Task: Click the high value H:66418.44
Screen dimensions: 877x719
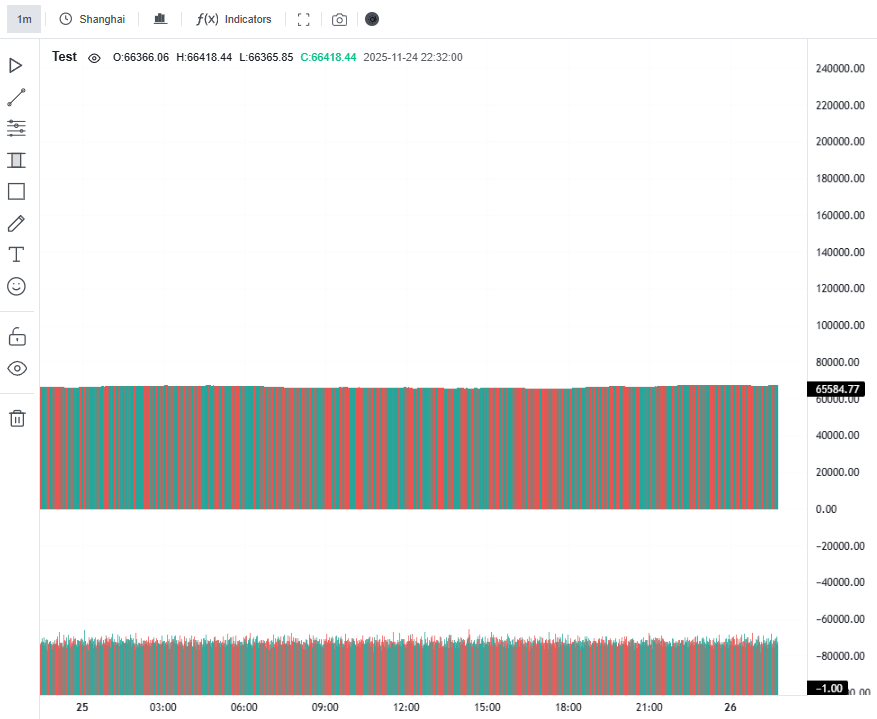Action: (204, 57)
